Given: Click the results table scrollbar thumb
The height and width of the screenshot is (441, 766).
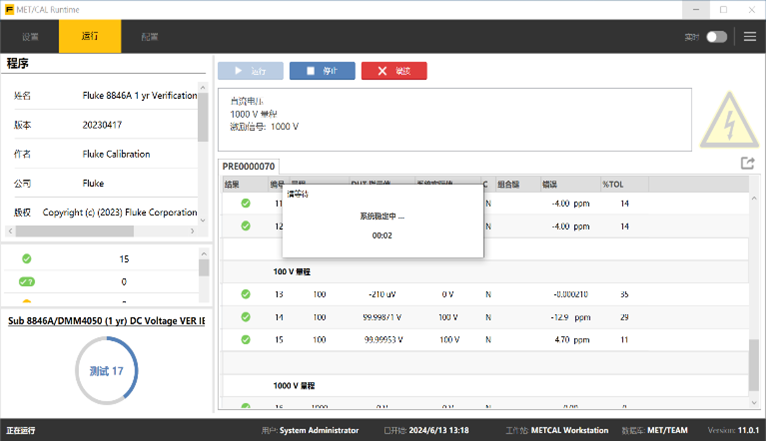Looking at the screenshot, I should pos(754,365).
